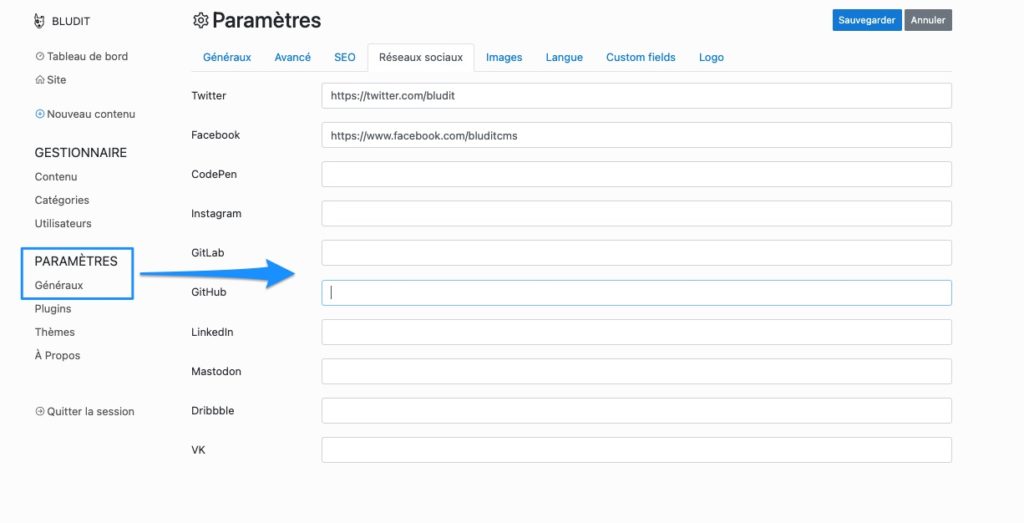Focus the GitHub input field
The width and height of the screenshot is (1024, 523).
pyautogui.click(x=636, y=293)
